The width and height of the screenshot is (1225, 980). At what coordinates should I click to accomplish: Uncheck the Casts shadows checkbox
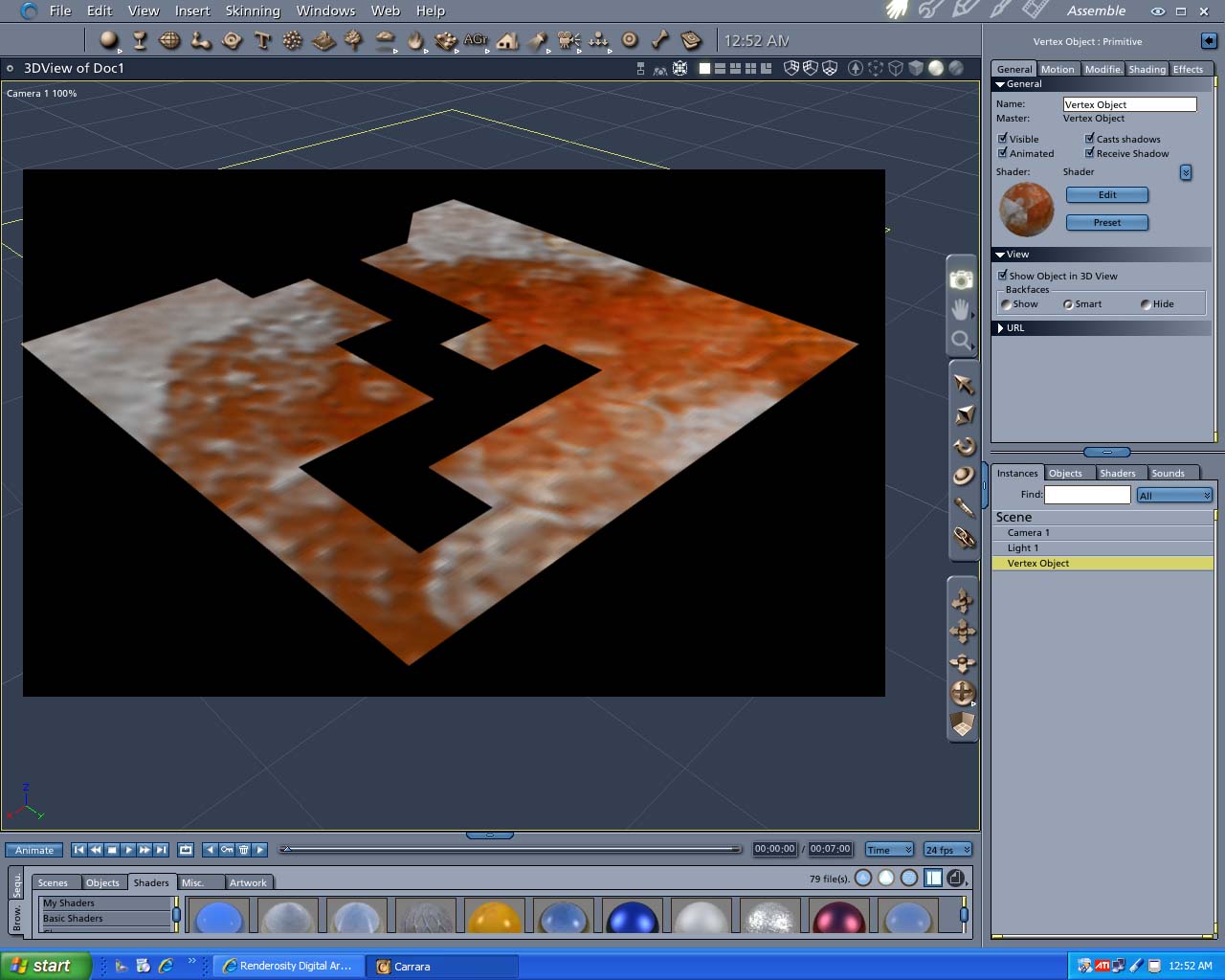click(x=1089, y=139)
